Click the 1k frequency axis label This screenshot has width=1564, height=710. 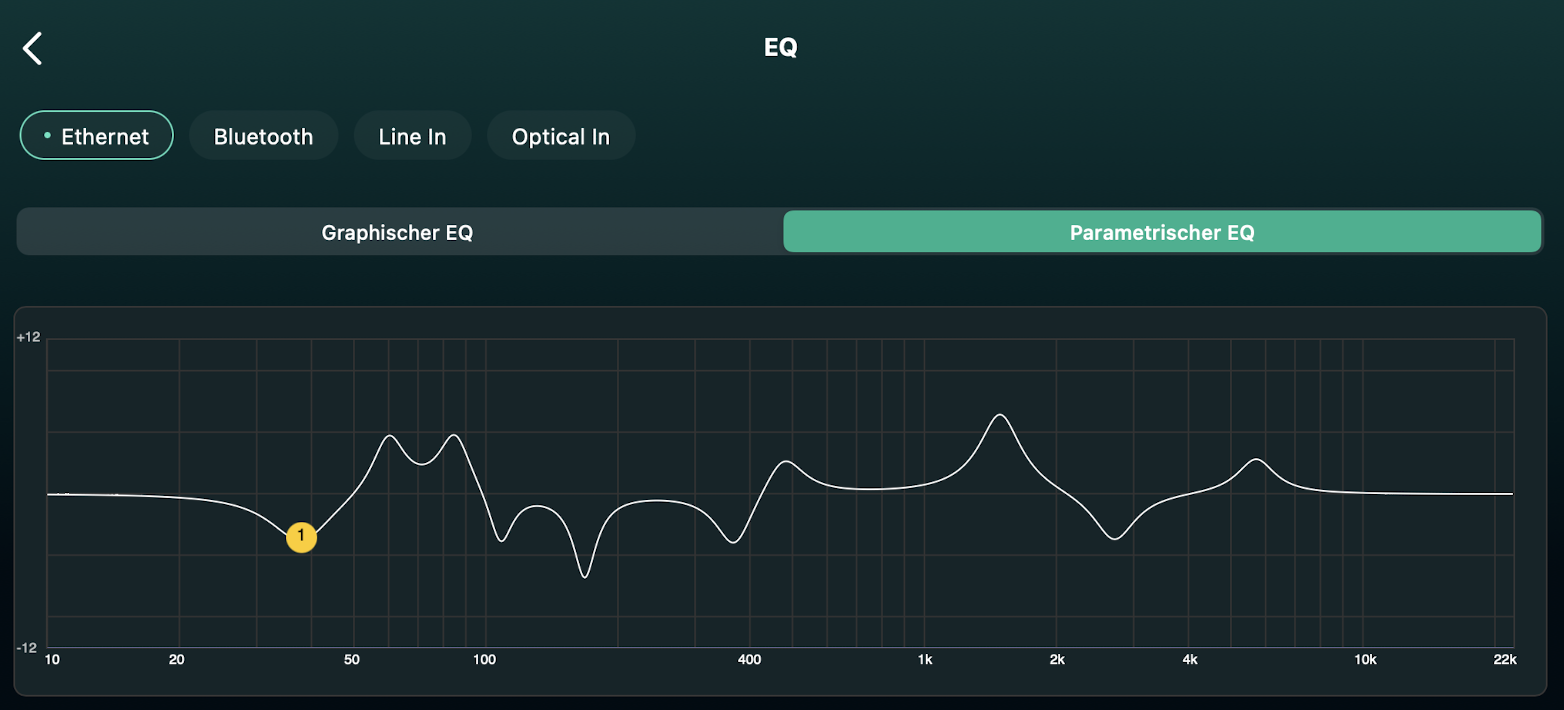925,660
